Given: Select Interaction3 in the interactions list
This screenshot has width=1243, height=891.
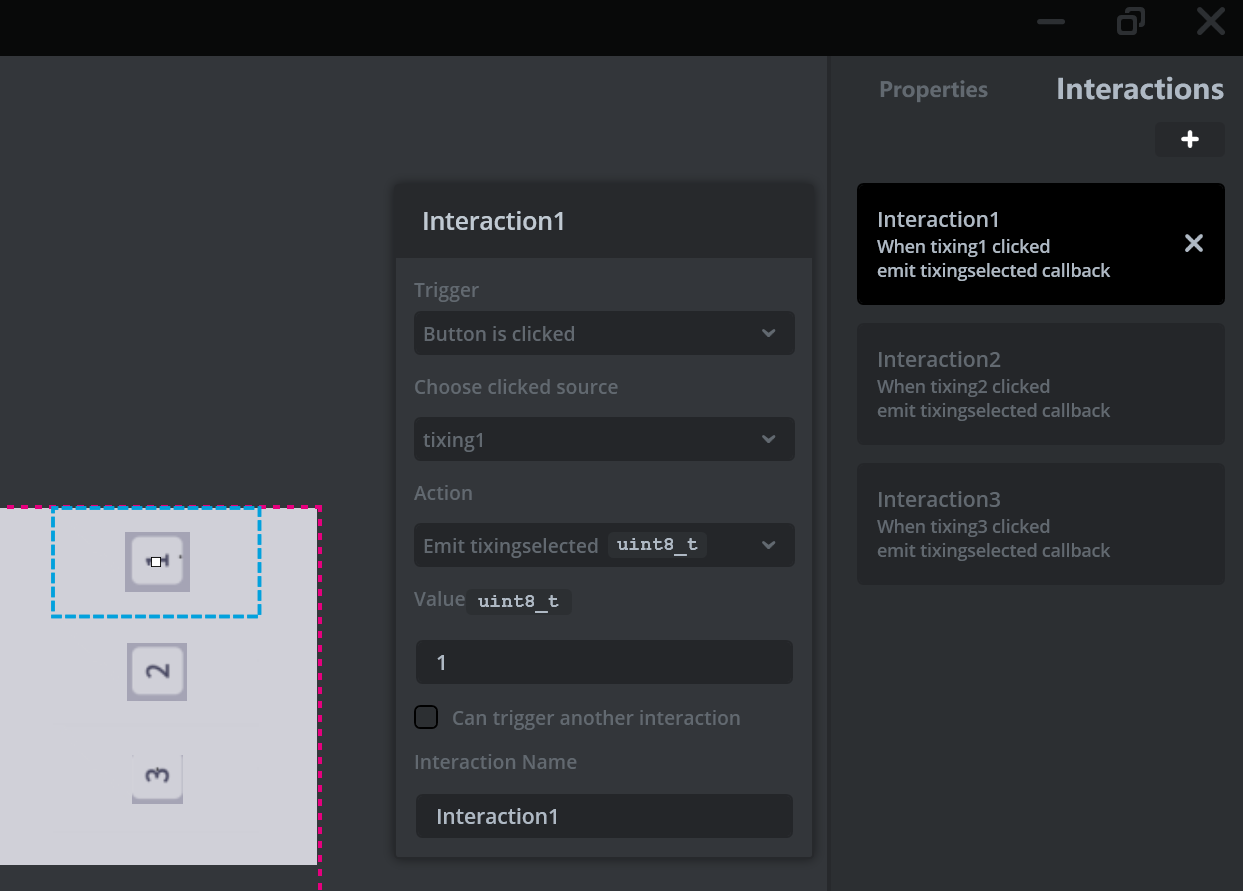Looking at the screenshot, I should pos(1041,524).
